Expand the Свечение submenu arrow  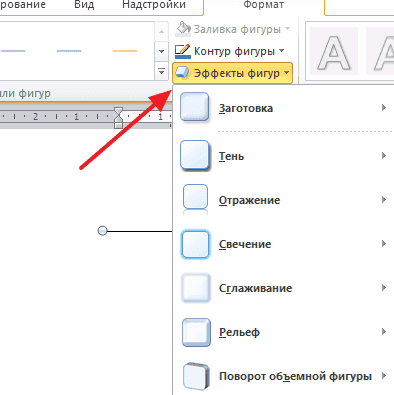[x=384, y=244]
